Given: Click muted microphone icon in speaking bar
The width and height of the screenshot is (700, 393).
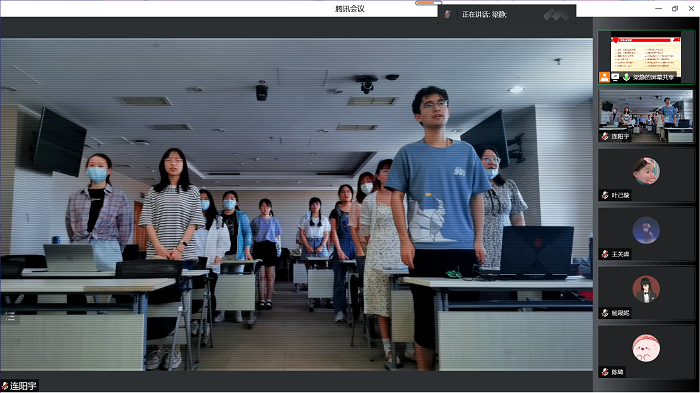Looking at the screenshot, I should click(447, 15).
